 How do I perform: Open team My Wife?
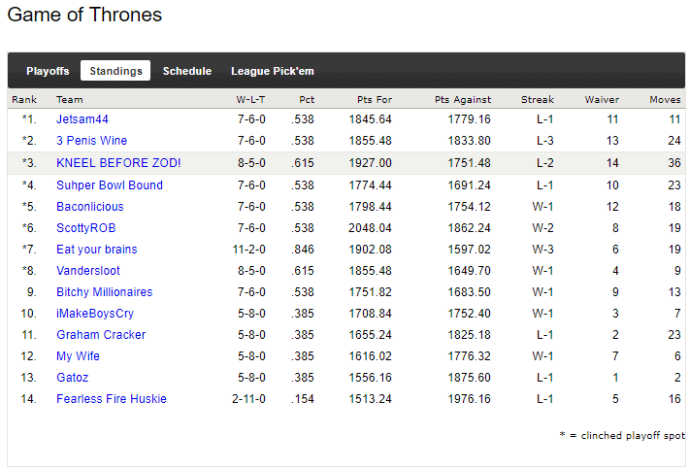pyautogui.click(x=78, y=356)
